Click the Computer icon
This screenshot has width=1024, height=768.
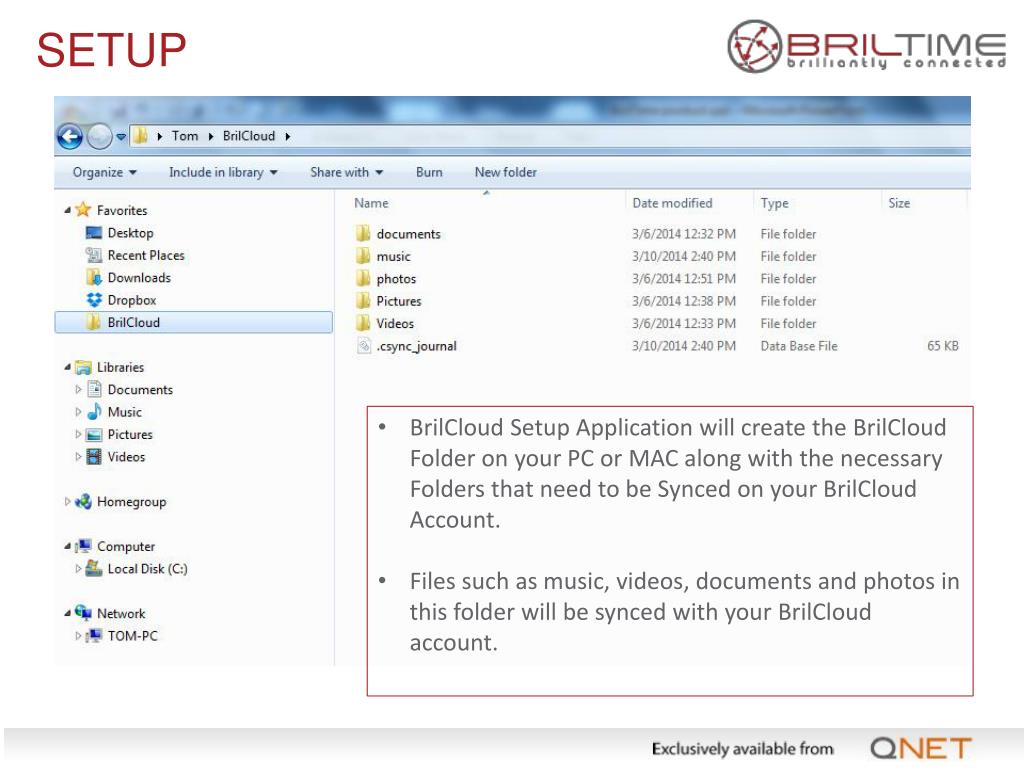(x=83, y=545)
